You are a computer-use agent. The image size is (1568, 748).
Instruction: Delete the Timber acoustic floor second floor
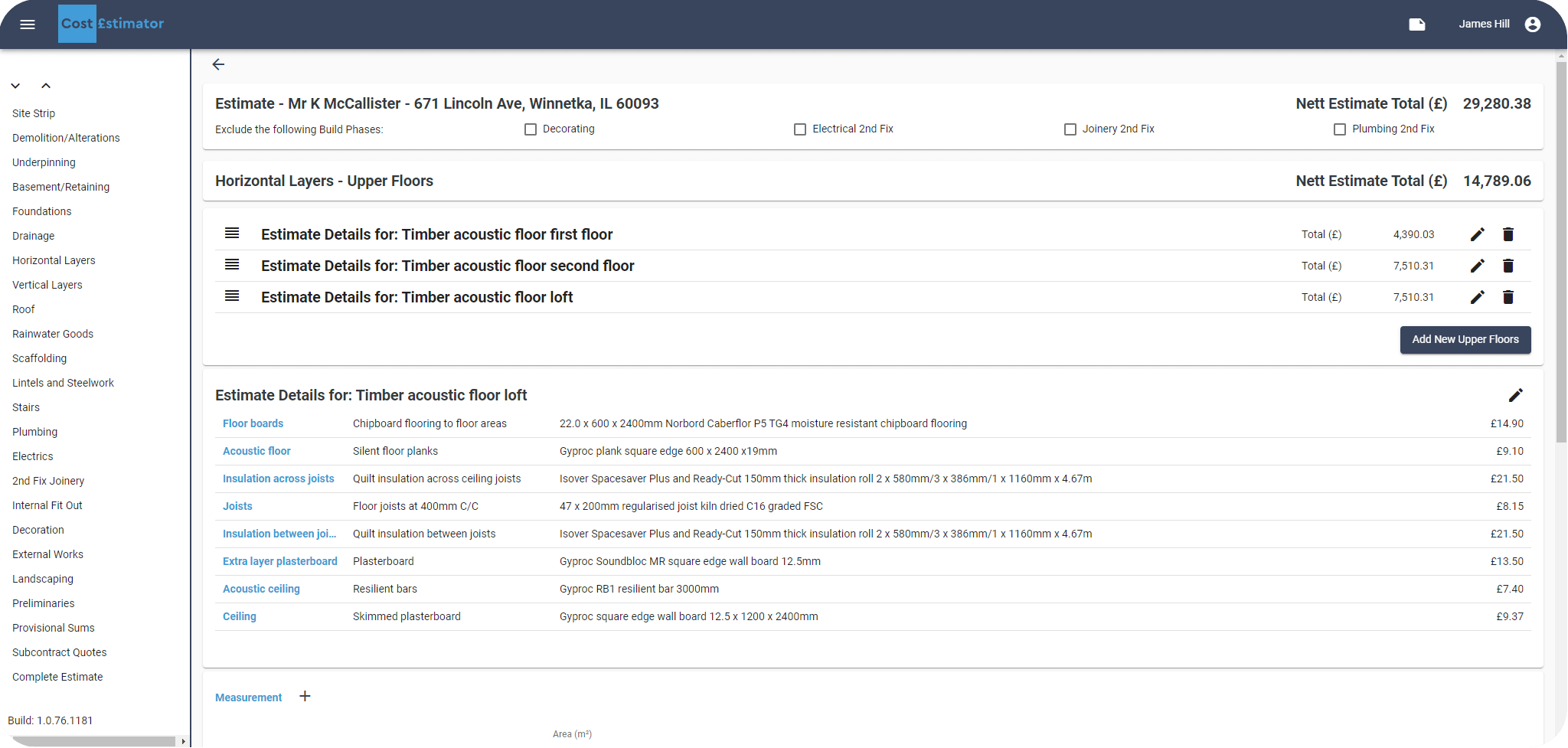click(x=1508, y=266)
